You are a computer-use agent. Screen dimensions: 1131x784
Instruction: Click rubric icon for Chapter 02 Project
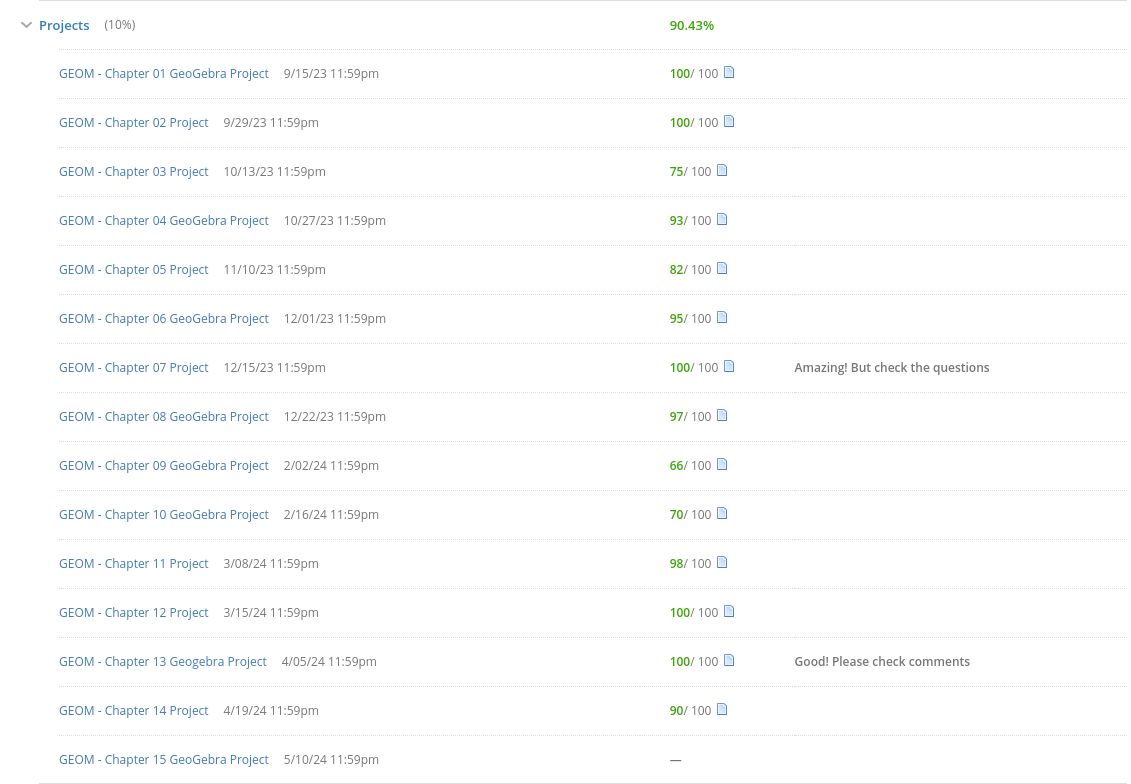(729, 122)
